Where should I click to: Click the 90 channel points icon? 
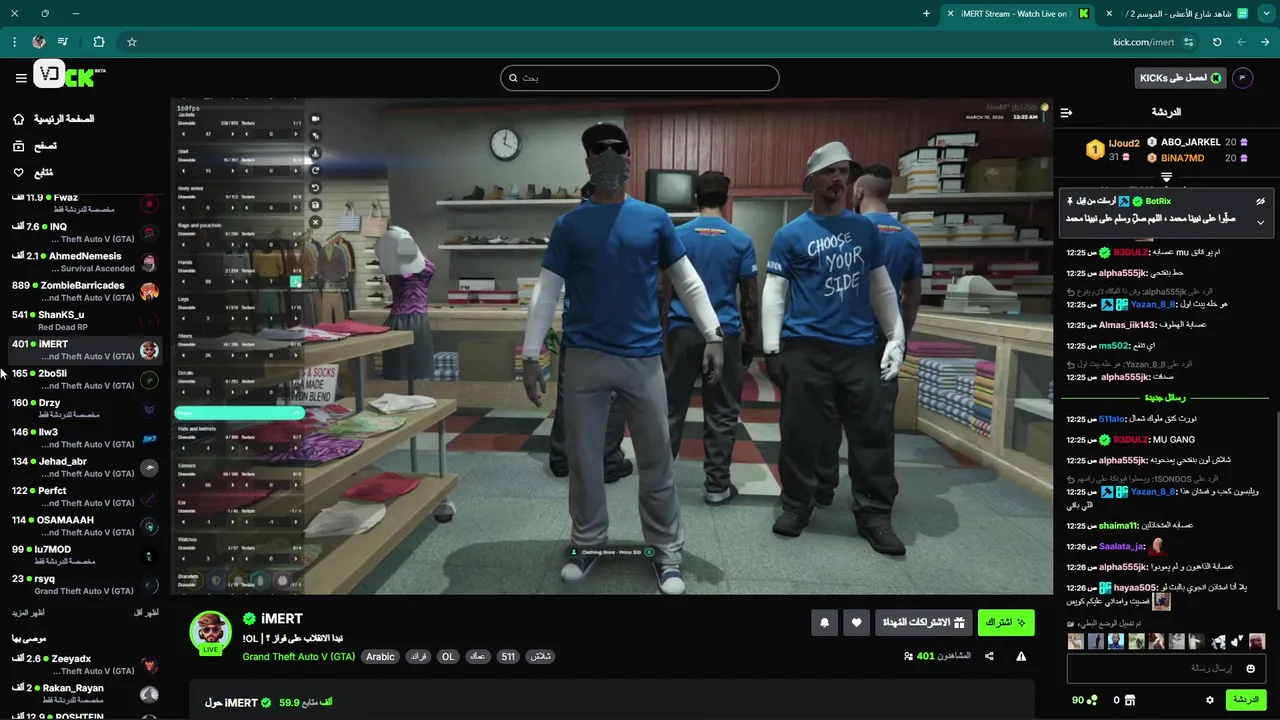click(x=1092, y=700)
